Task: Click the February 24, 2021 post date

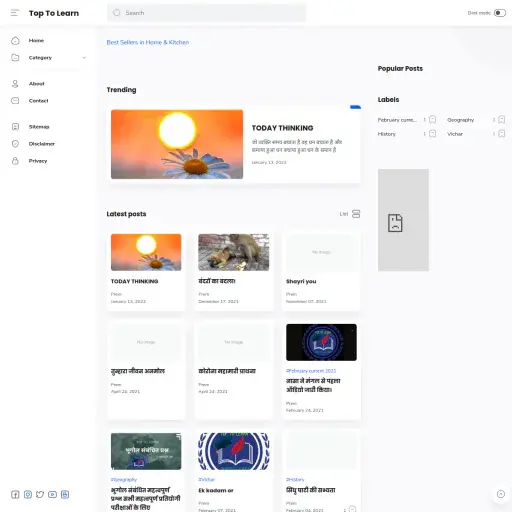Action: tap(305, 410)
